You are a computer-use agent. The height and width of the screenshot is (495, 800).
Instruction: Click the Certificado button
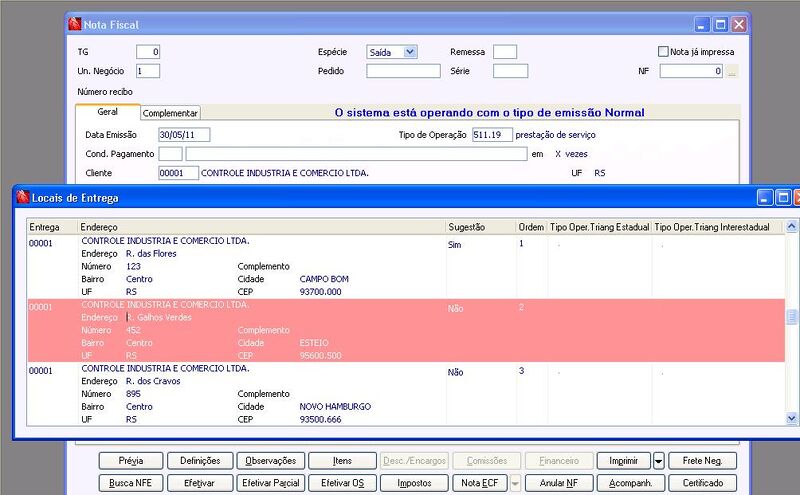(703, 483)
